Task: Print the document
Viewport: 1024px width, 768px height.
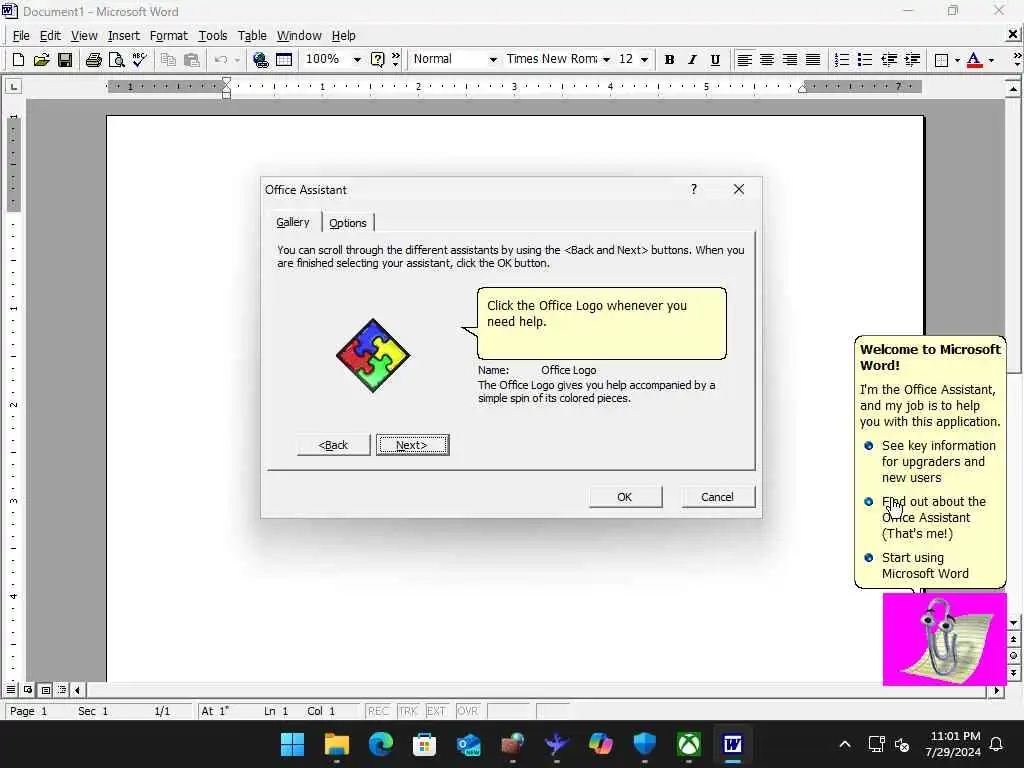Action: click(93, 60)
